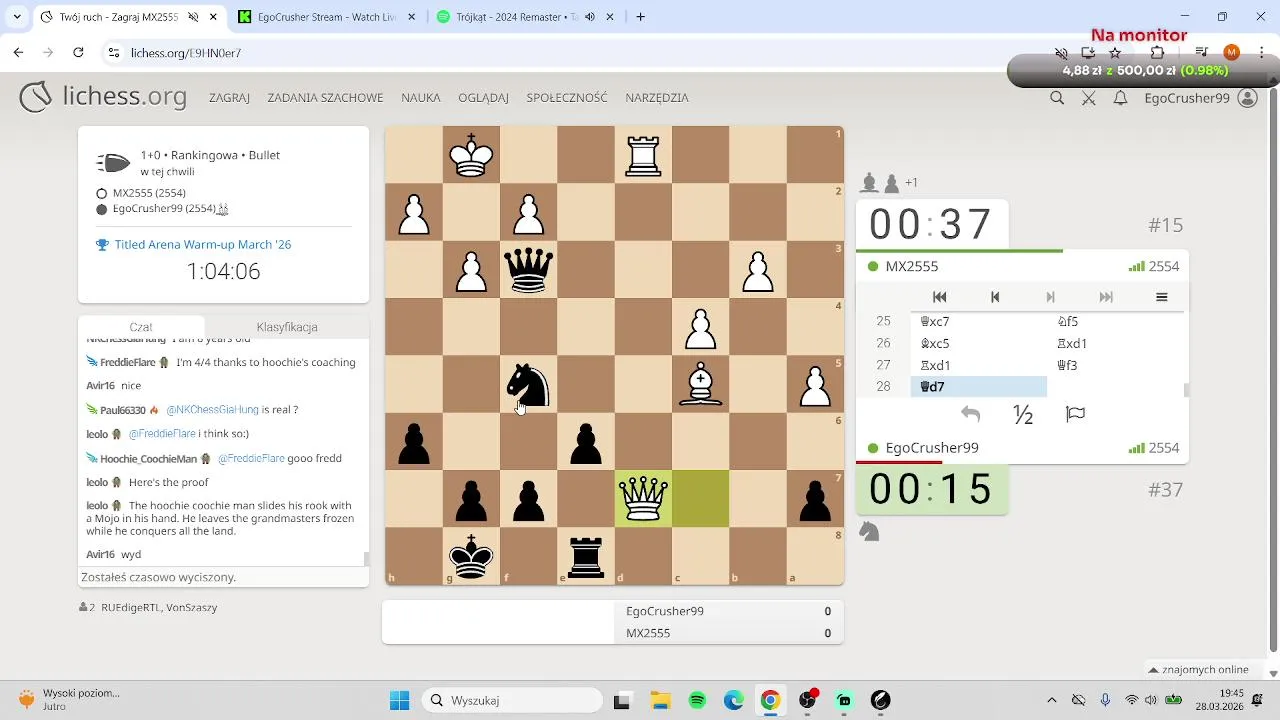Add a new browser tab
The width and height of the screenshot is (1280, 720).
pos(641,17)
